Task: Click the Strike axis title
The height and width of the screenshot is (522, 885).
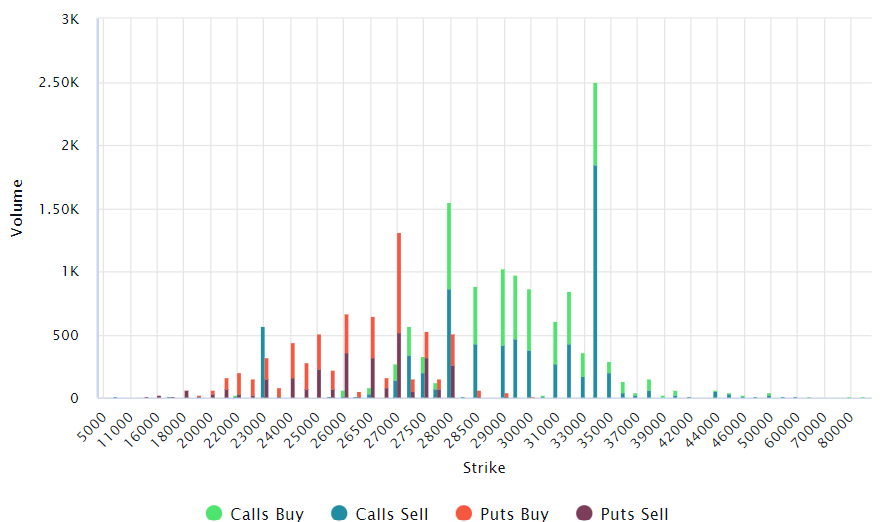Action: tap(484, 468)
